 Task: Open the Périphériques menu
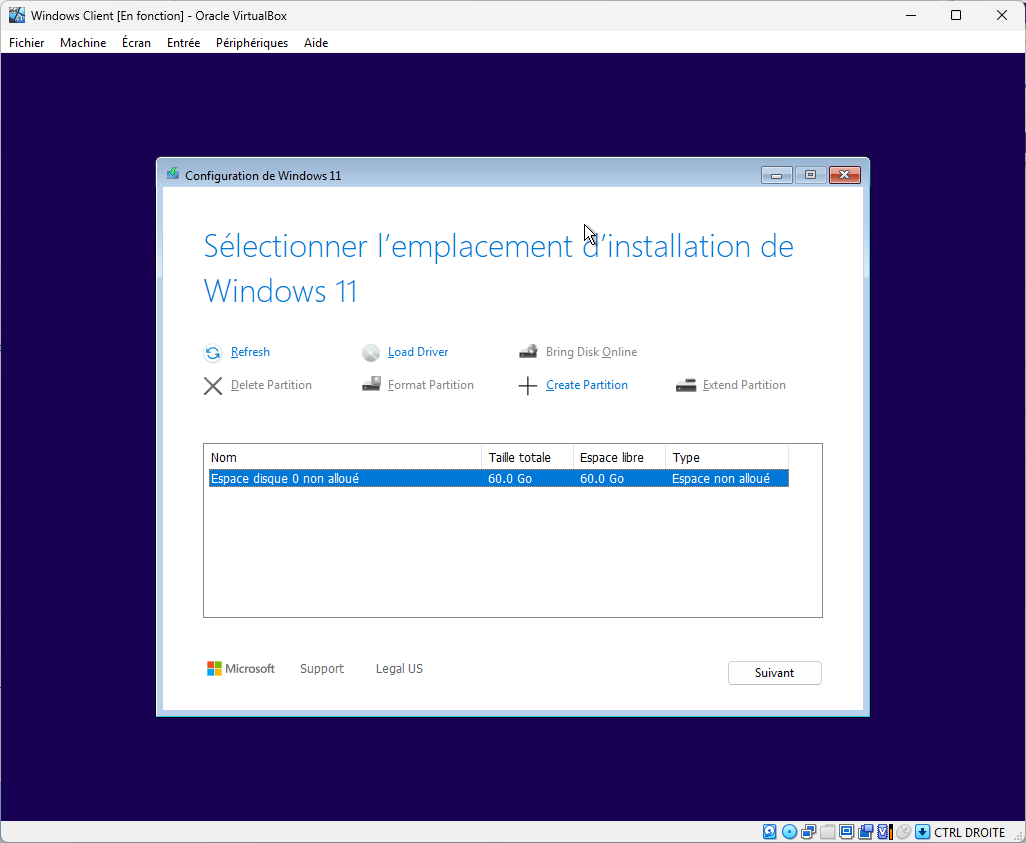coord(252,43)
